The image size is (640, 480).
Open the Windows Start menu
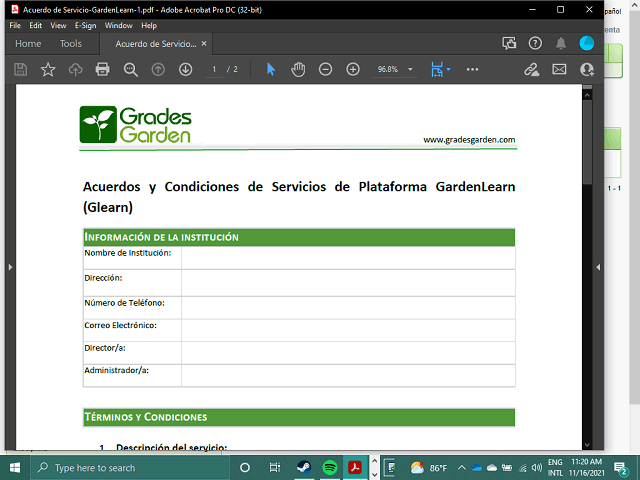(x=15, y=468)
